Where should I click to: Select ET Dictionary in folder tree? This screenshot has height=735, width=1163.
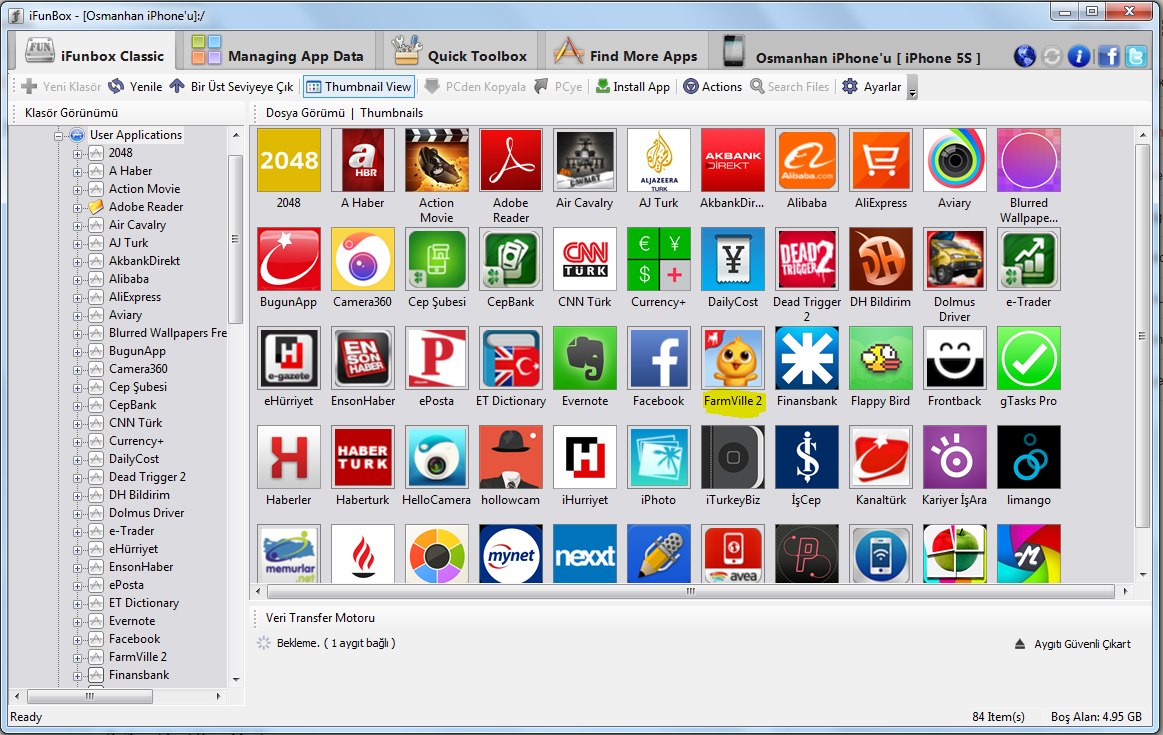tap(144, 603)
